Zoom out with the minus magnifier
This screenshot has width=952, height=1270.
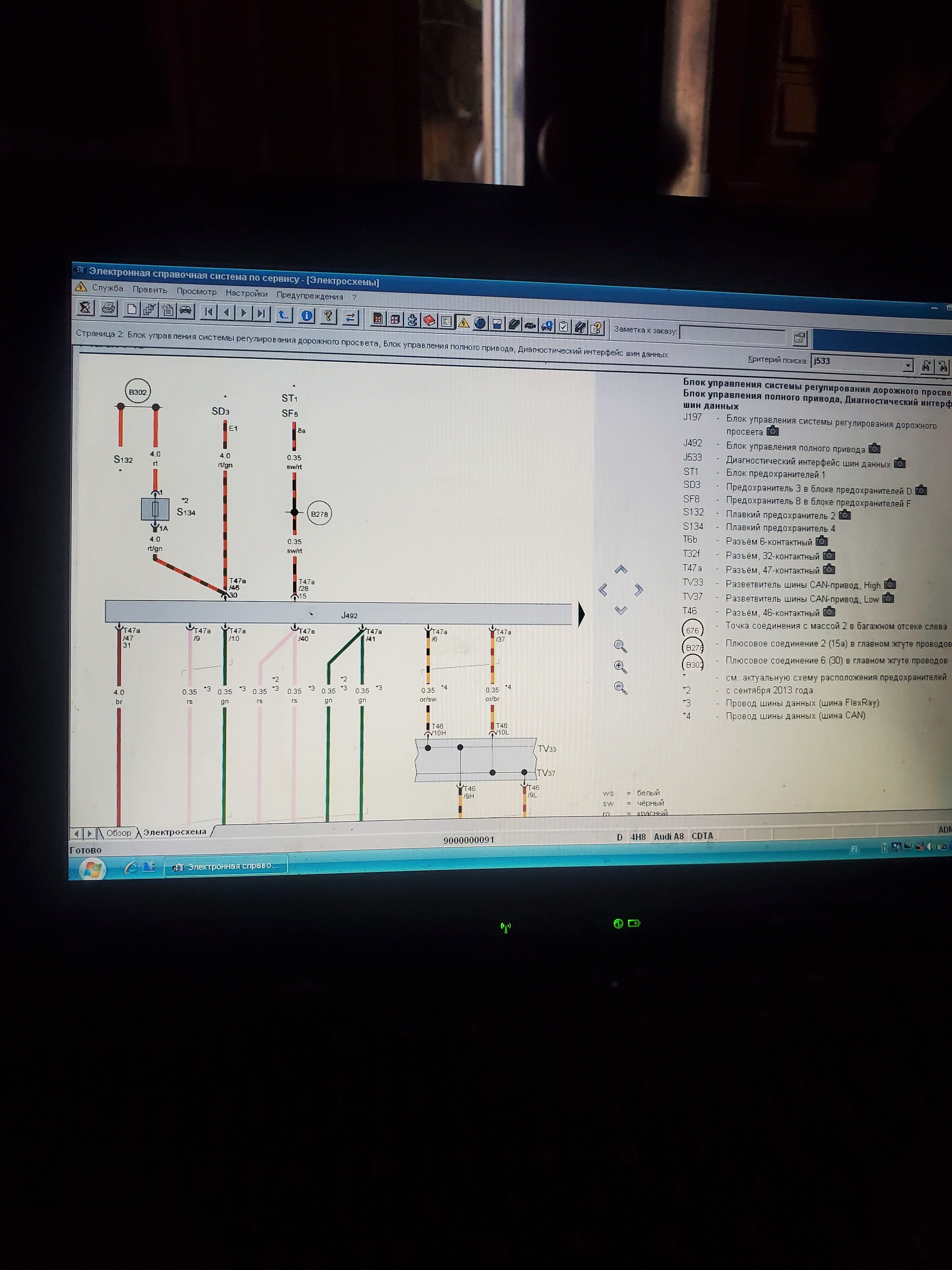point(620,688)
